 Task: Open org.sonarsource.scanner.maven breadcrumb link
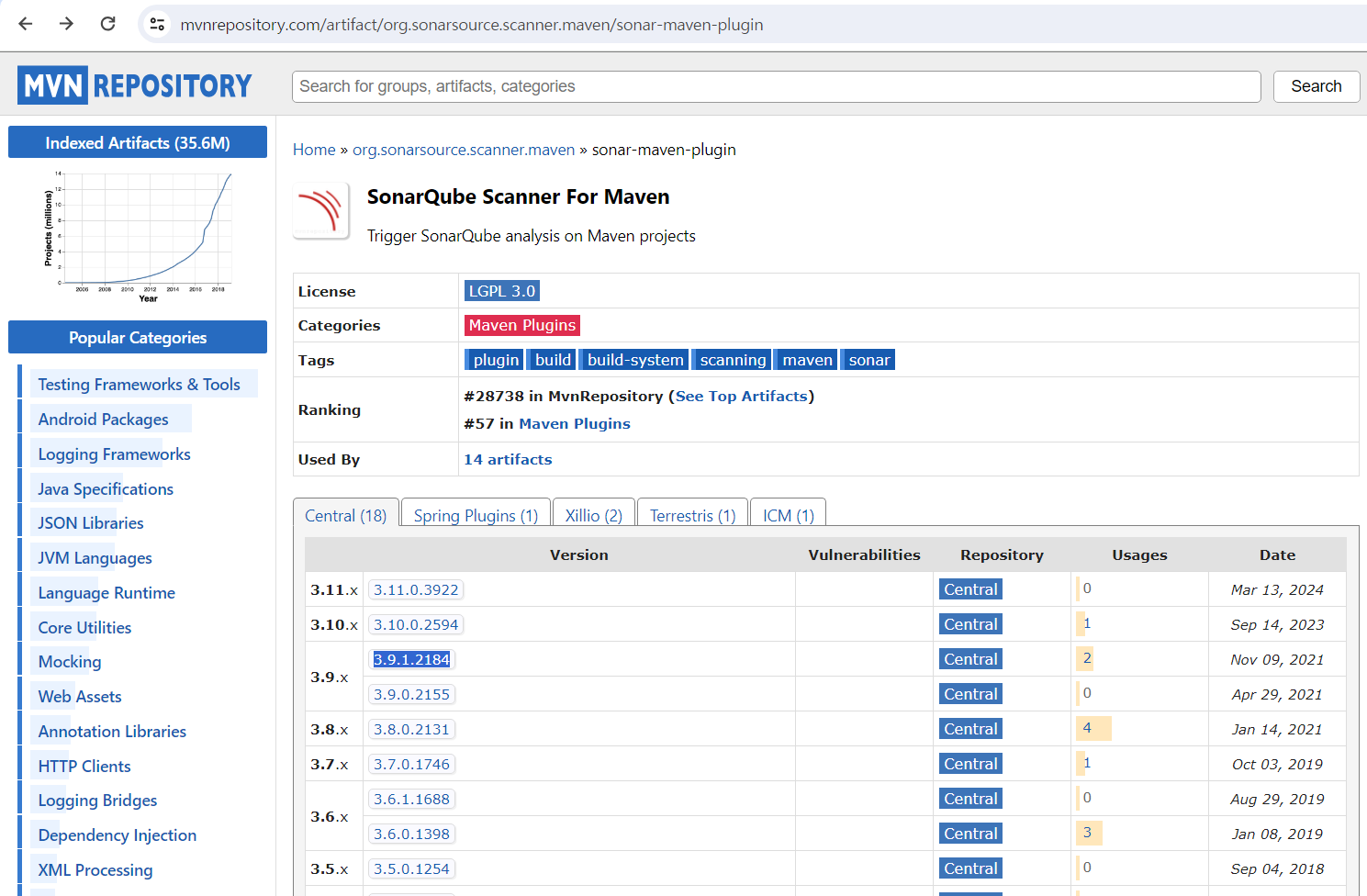point(464,150)
